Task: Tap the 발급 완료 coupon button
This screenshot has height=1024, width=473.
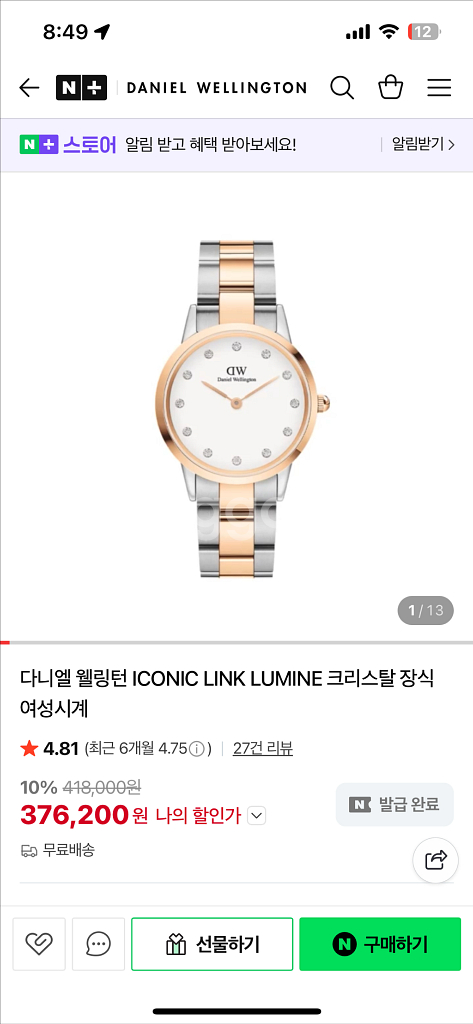Action: point(395,805)
